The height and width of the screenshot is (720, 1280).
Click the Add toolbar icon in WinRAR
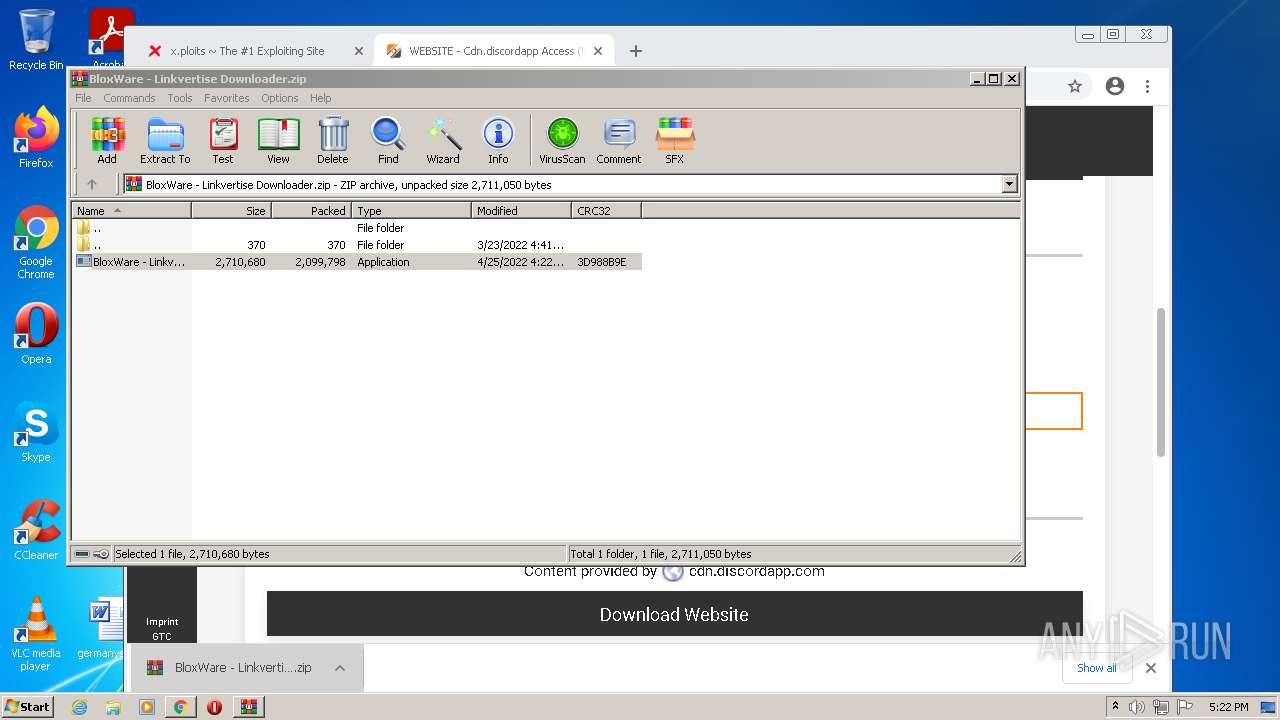pyautogui.click(x=107, y=140)
